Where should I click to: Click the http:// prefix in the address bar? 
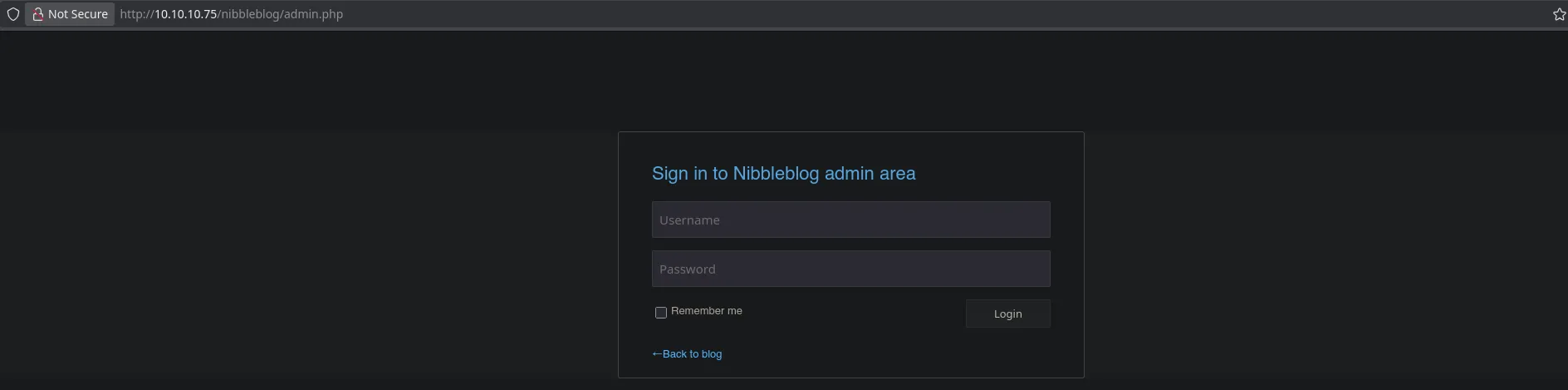136,14
